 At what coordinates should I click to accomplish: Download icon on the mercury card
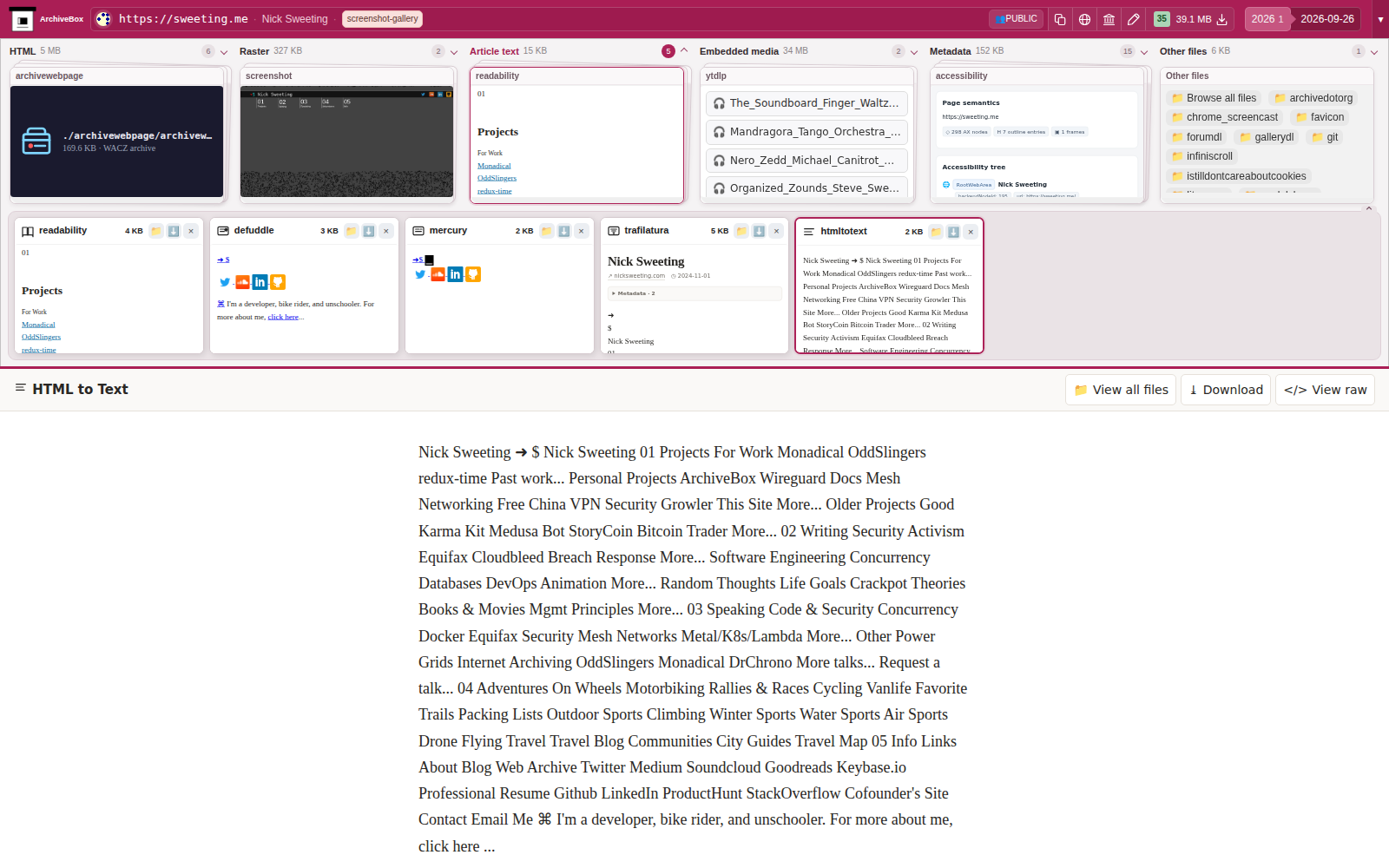coord(564,231)
